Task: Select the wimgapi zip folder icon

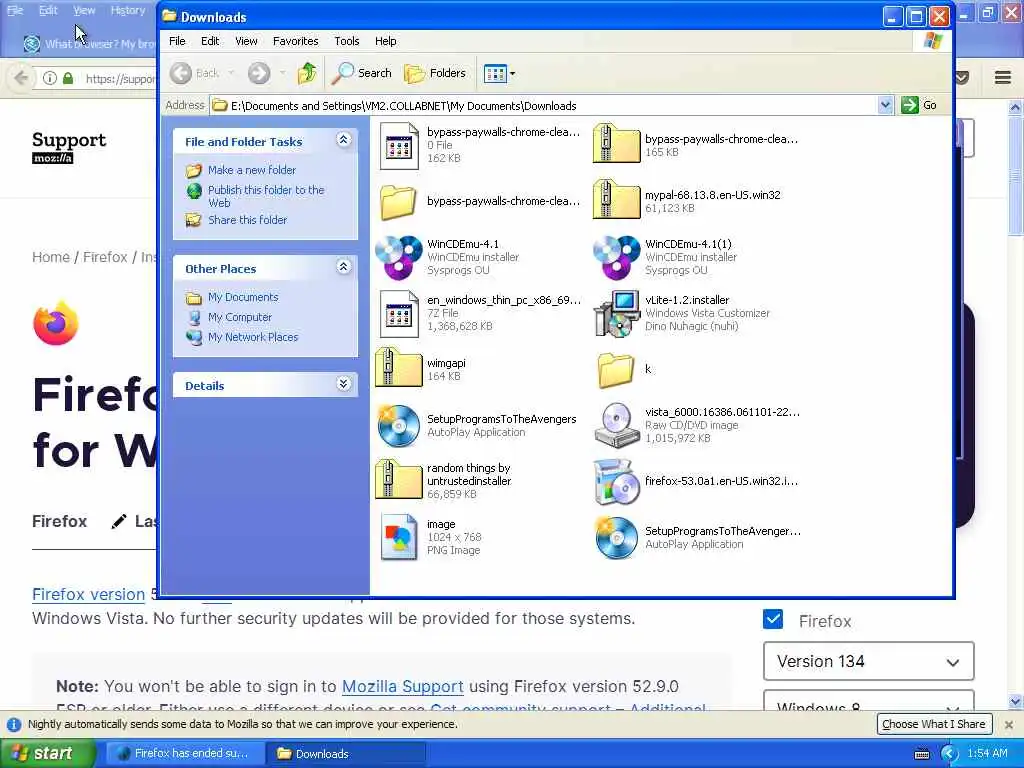Action: (x=398, y=368)
